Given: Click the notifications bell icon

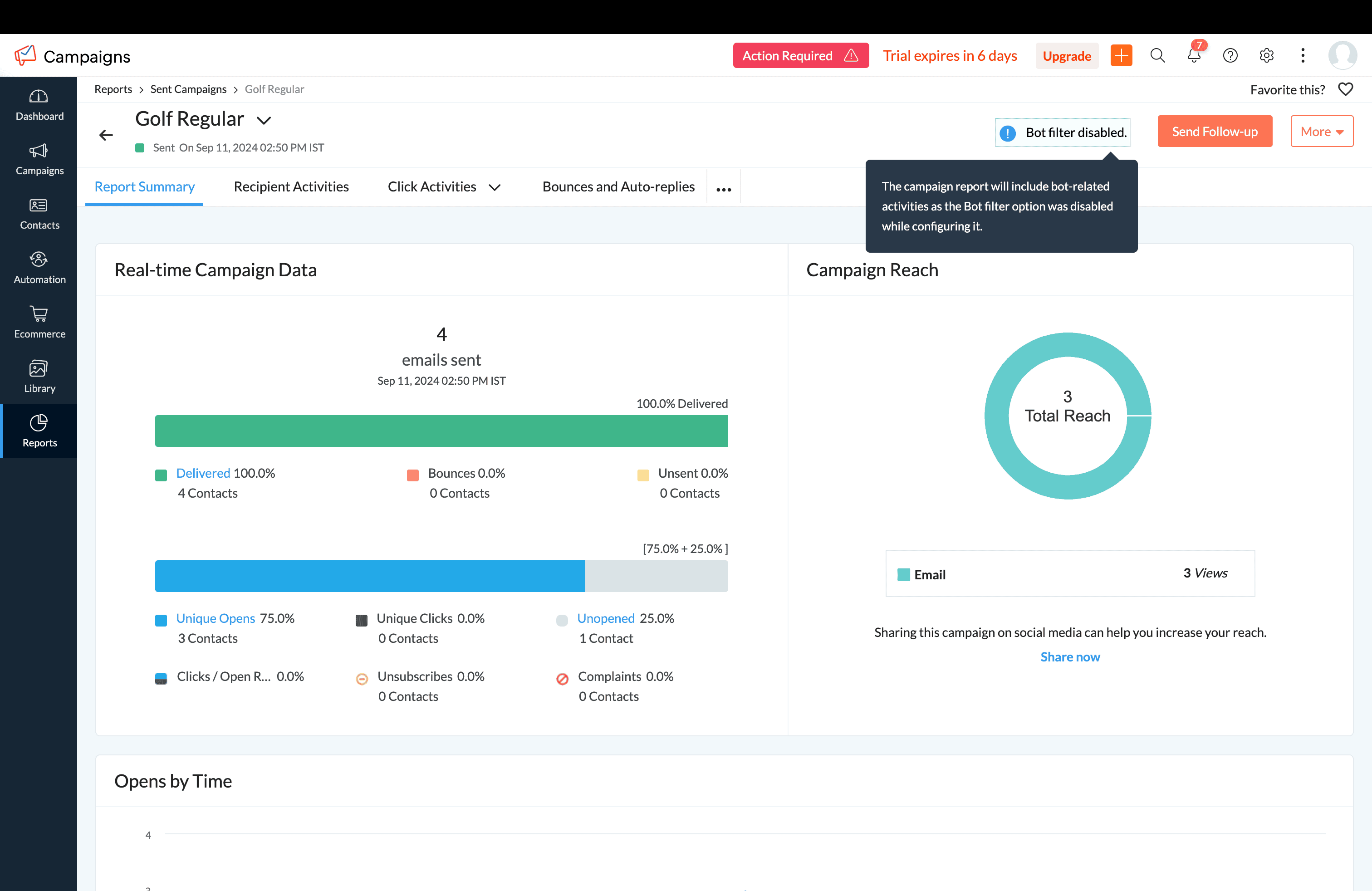Looking at the screenshot, I should coord(1194,56).
